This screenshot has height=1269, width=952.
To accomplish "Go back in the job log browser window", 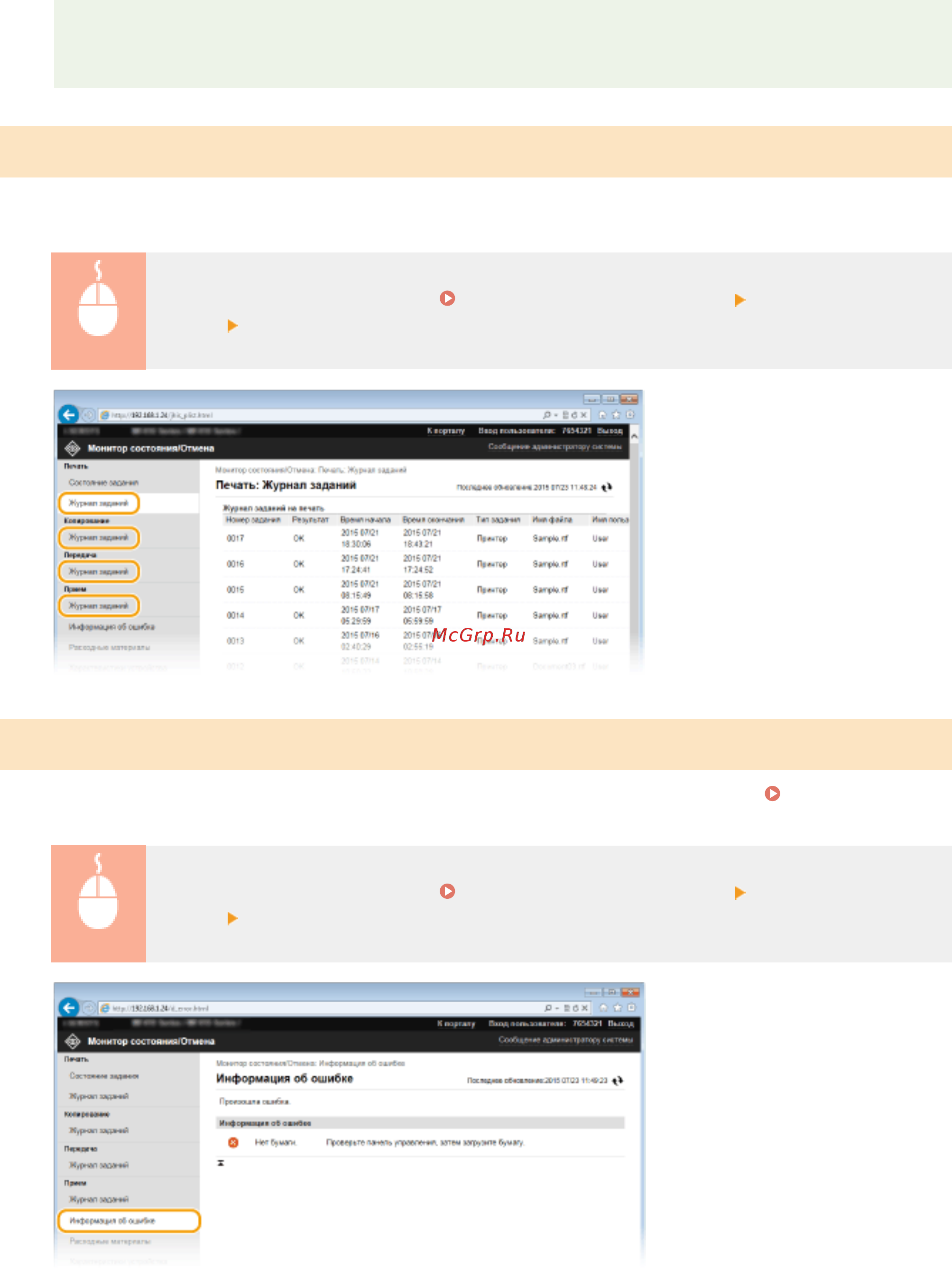I will pos(68,414).
